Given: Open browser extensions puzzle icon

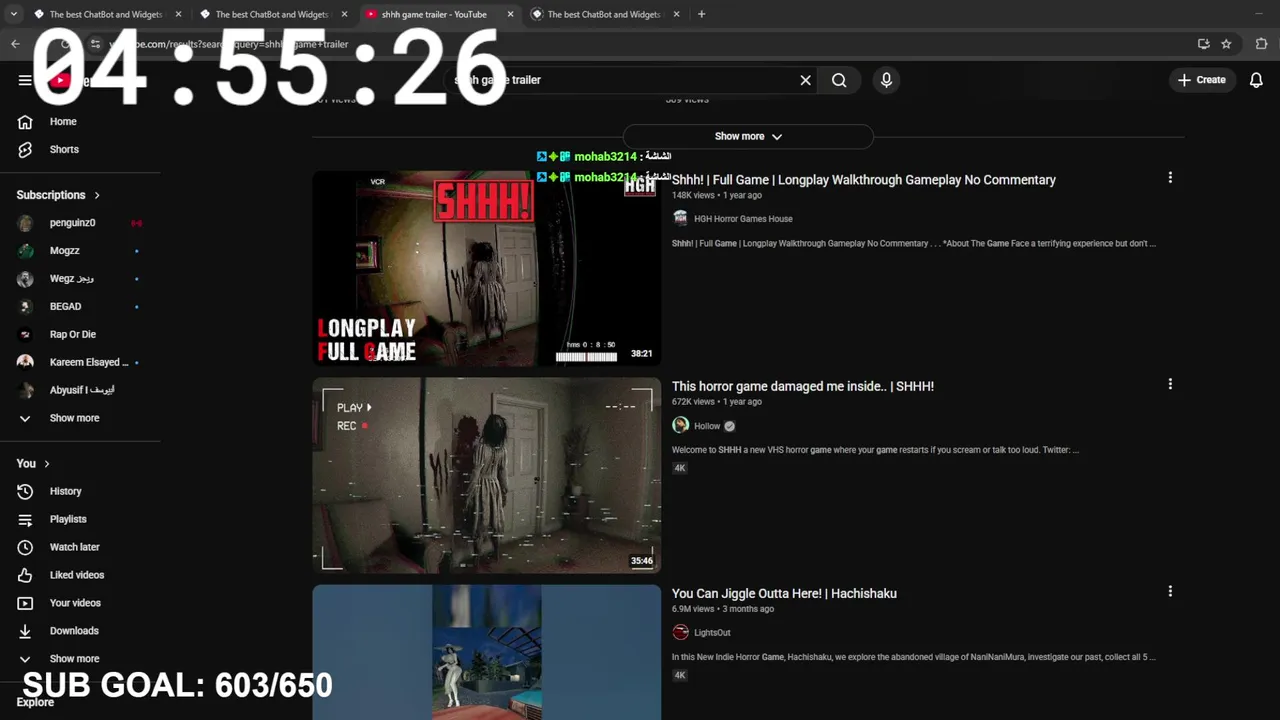Looking at the screenshot, I should [x=1260, y=44].
